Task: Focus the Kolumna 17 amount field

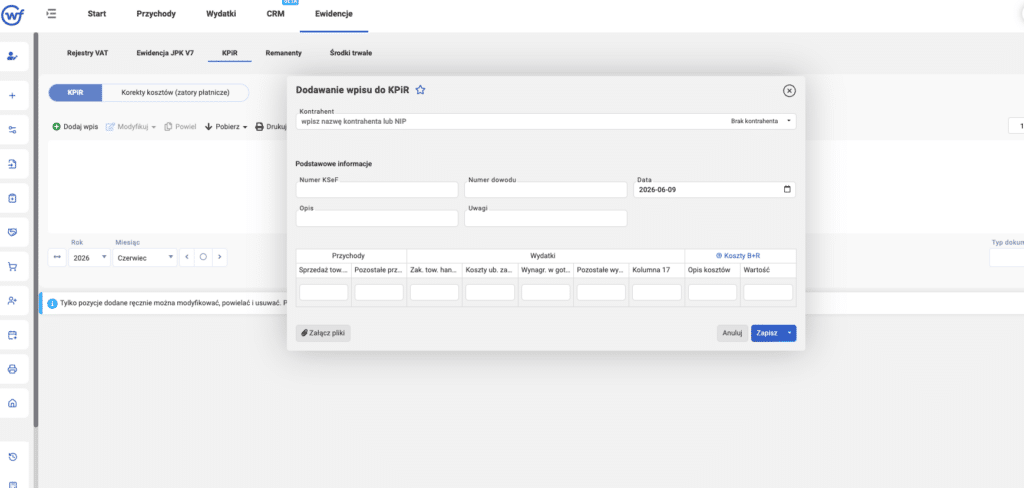Action: pos(657,292)
